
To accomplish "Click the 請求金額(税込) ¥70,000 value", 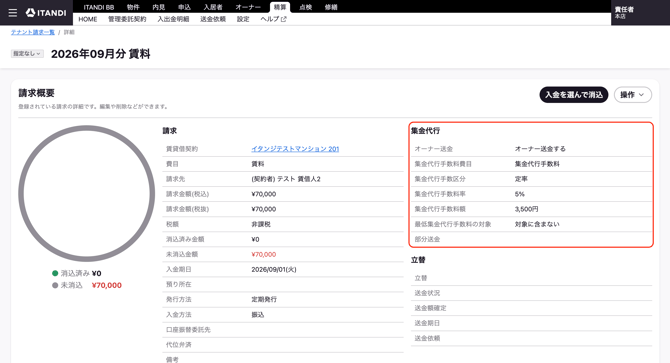I will pos(264,194).
